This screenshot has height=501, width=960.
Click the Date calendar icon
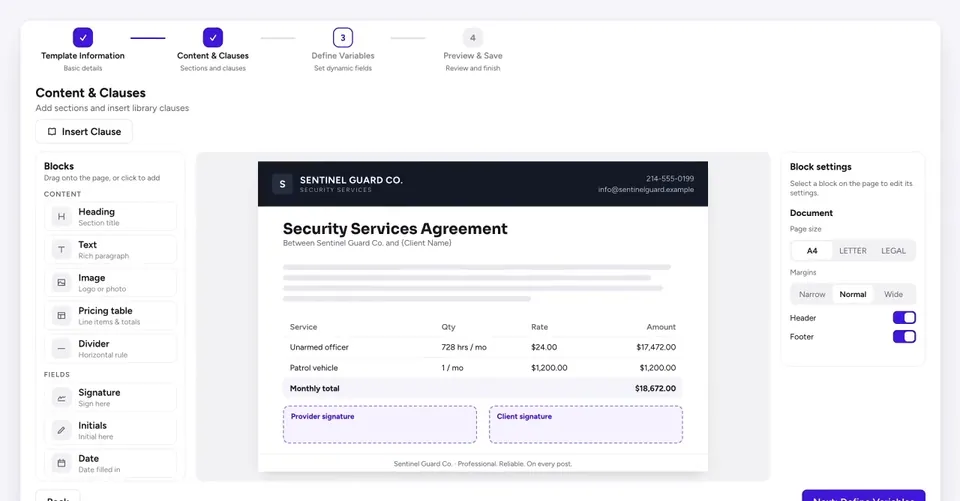(x=61, y=464)
